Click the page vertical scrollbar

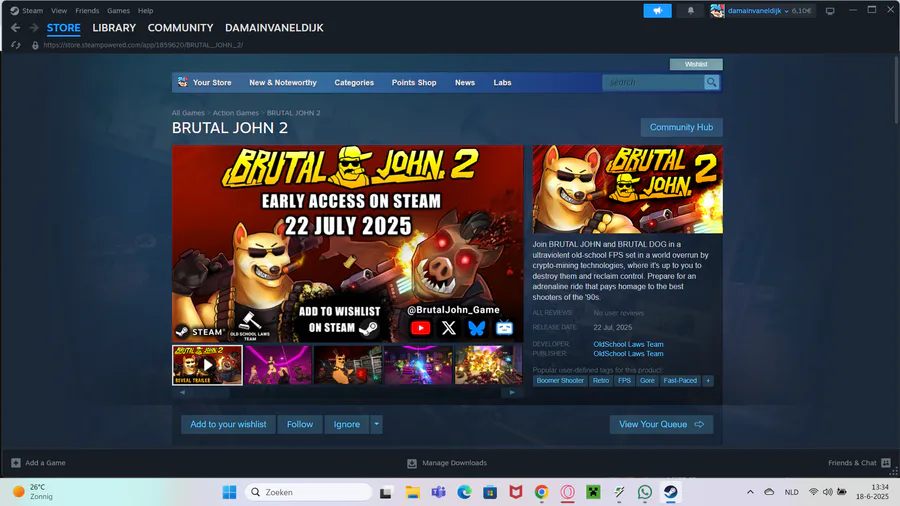coord(896,89)
